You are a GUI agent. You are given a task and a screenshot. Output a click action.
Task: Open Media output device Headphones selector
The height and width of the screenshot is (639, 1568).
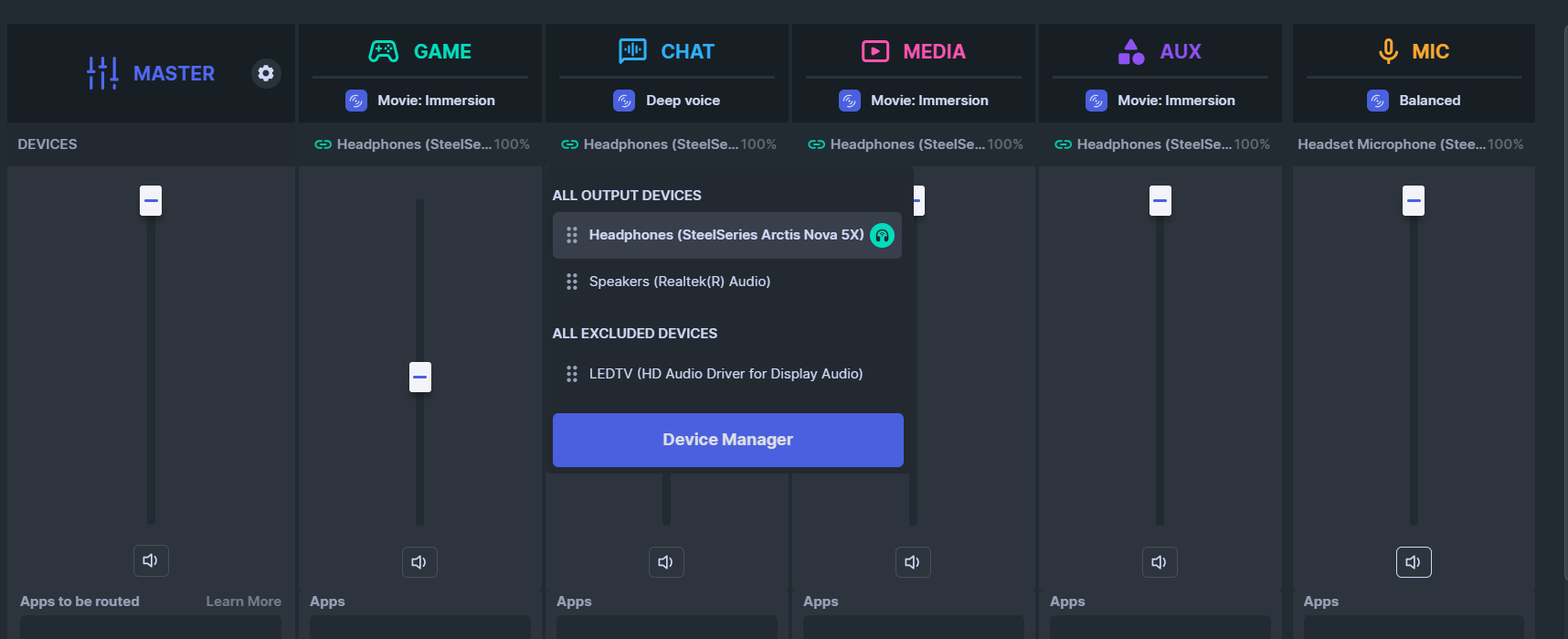point(915,144)
